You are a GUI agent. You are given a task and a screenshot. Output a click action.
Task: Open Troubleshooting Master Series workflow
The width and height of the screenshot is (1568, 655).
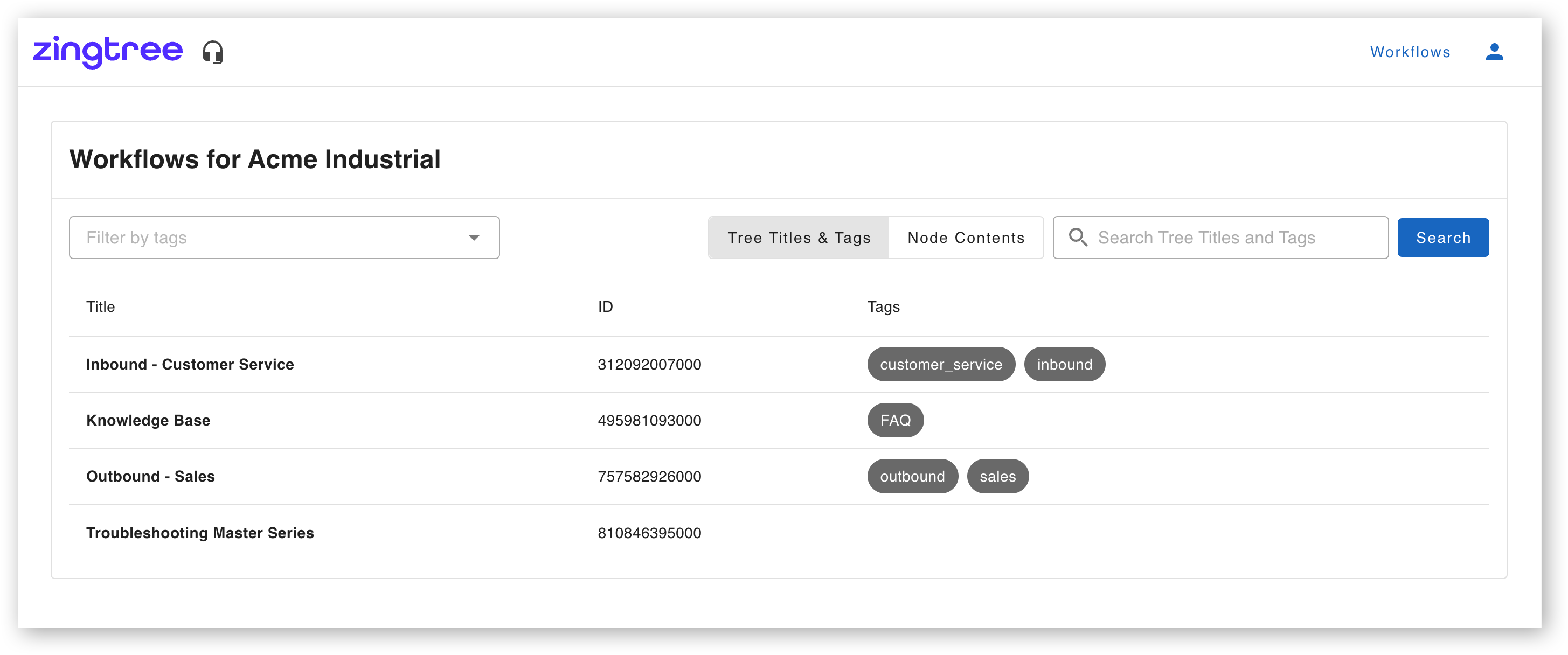(x=200, y=533)
